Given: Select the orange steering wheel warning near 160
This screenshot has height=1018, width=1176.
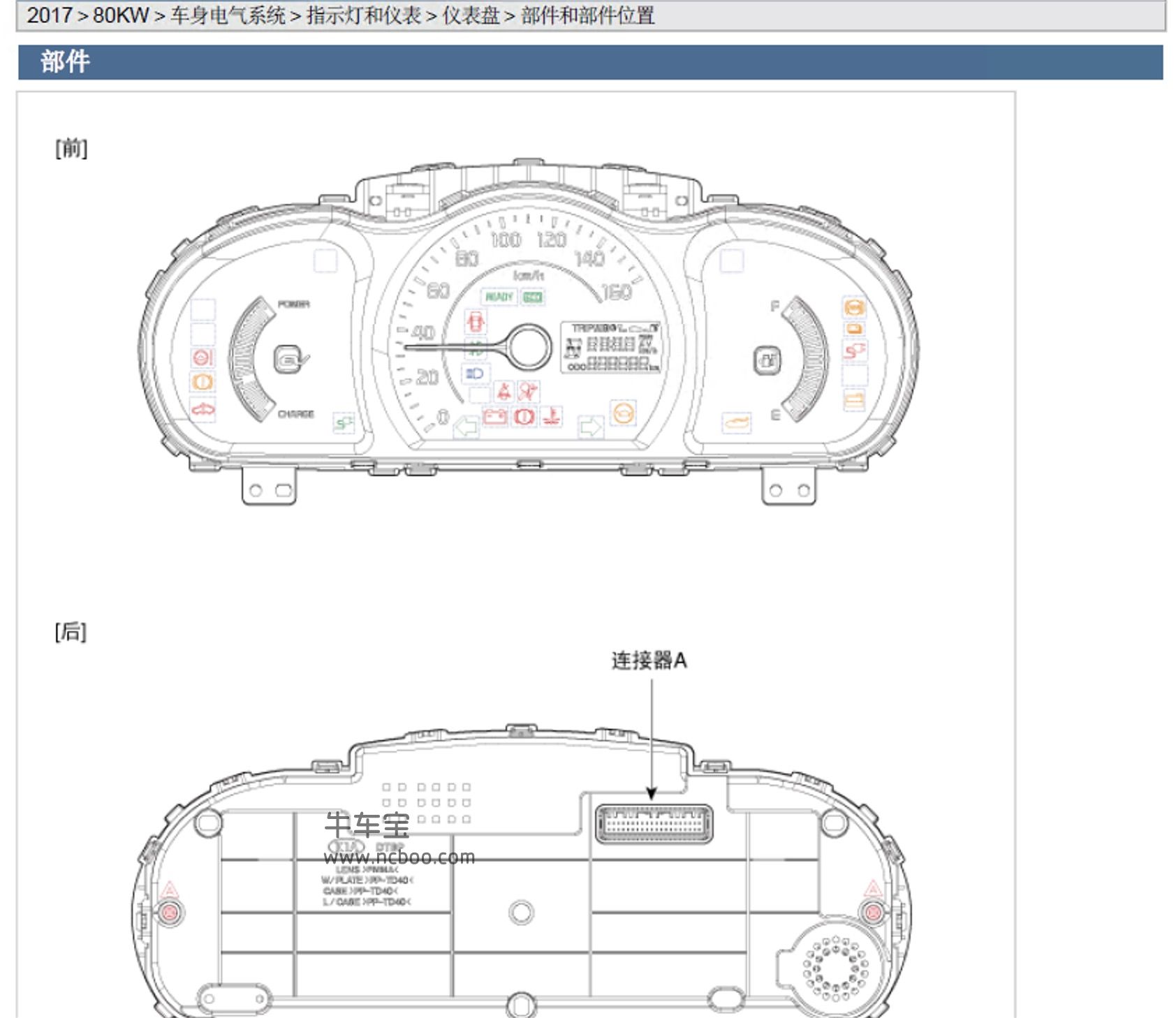Looking at the screenshot, I should click(623, 413).
